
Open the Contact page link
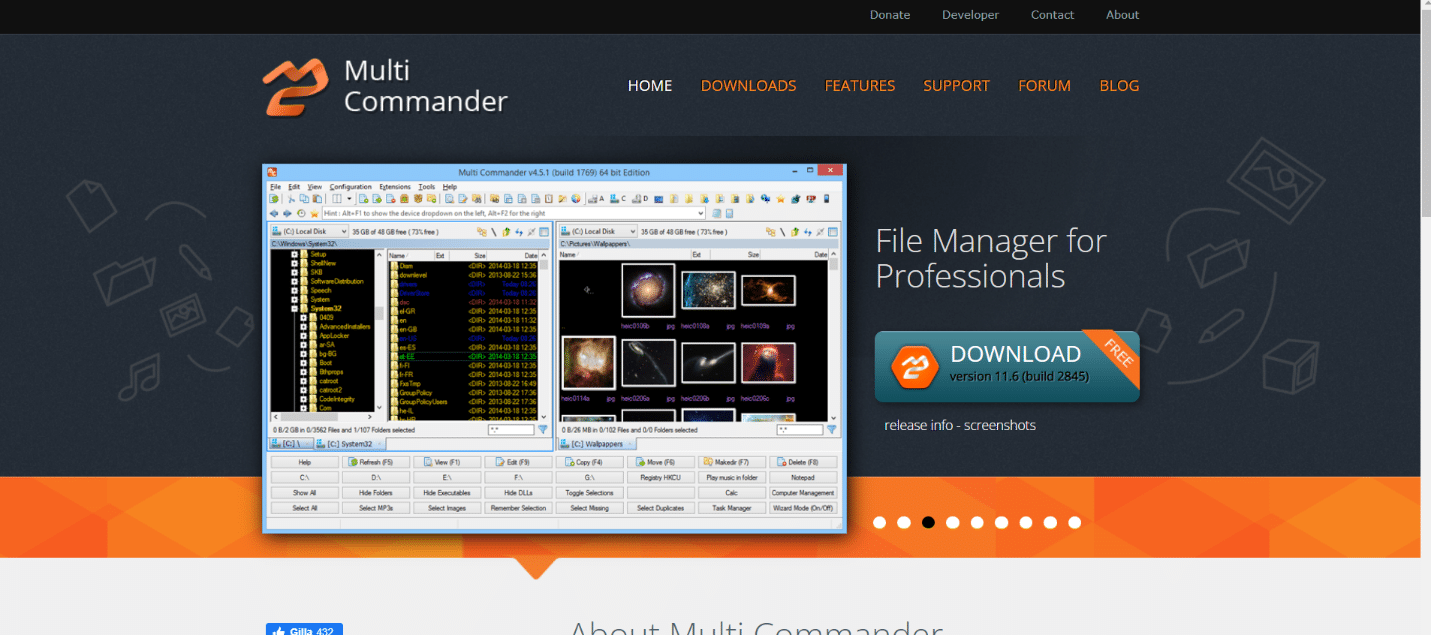tap(1052, 15)
